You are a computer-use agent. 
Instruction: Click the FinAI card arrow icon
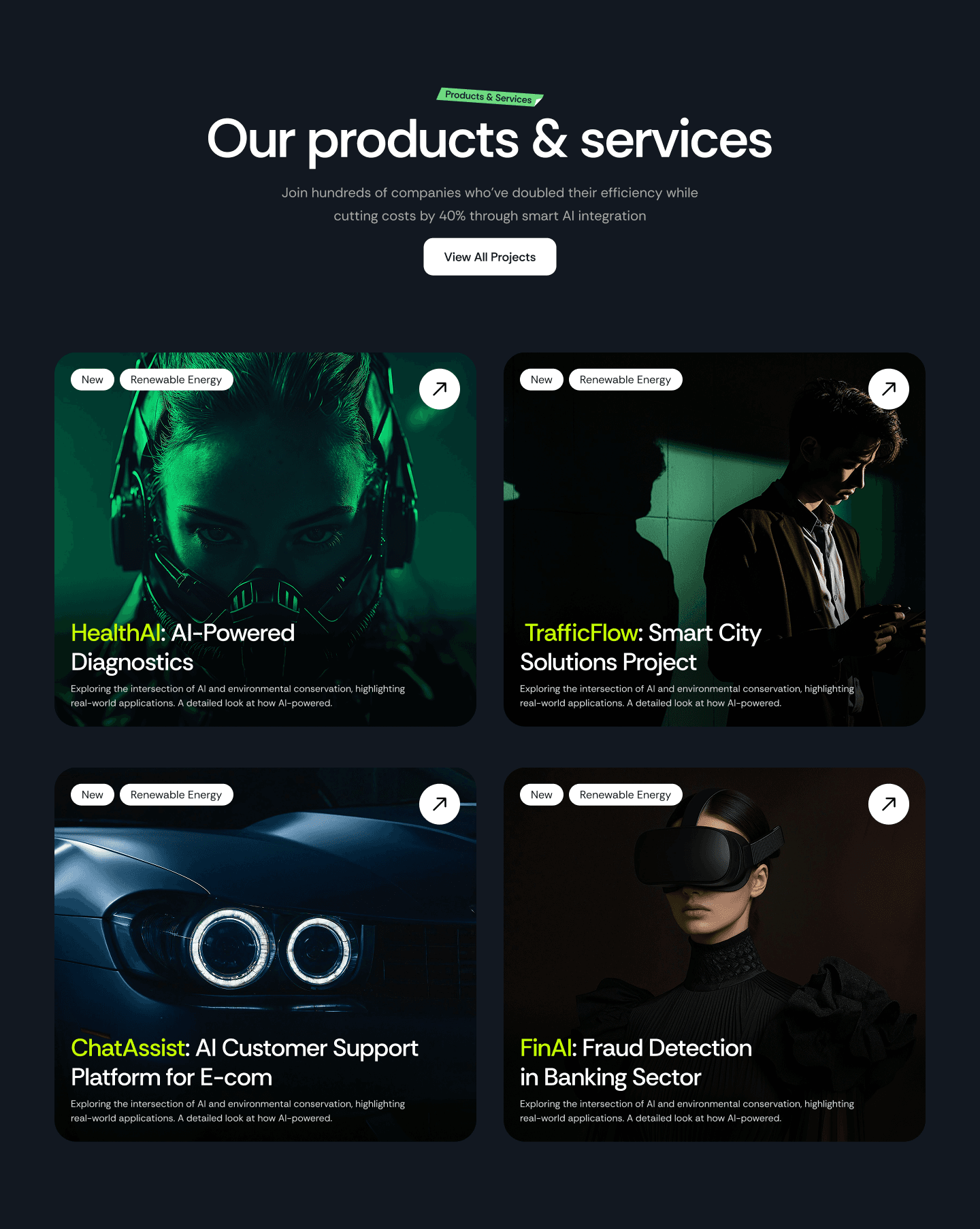point(889,804)
